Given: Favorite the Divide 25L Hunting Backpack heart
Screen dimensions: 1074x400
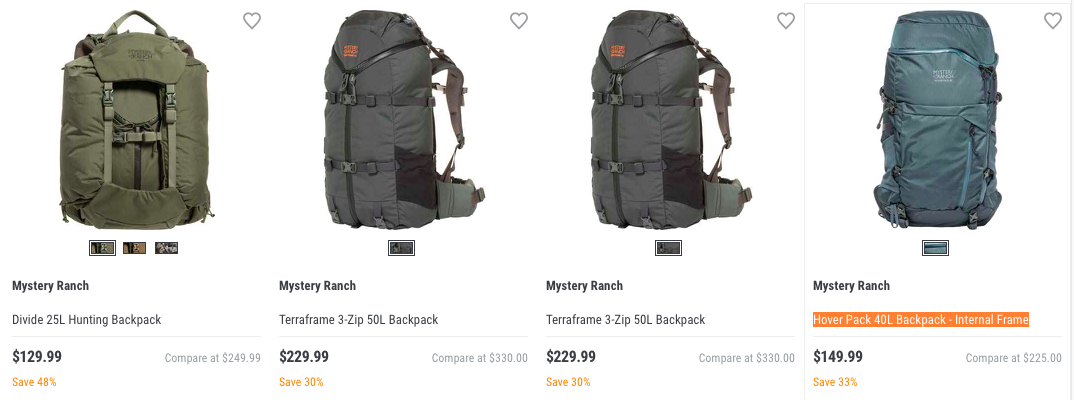Looking at the screenshot, I should (x=252, y=21).
